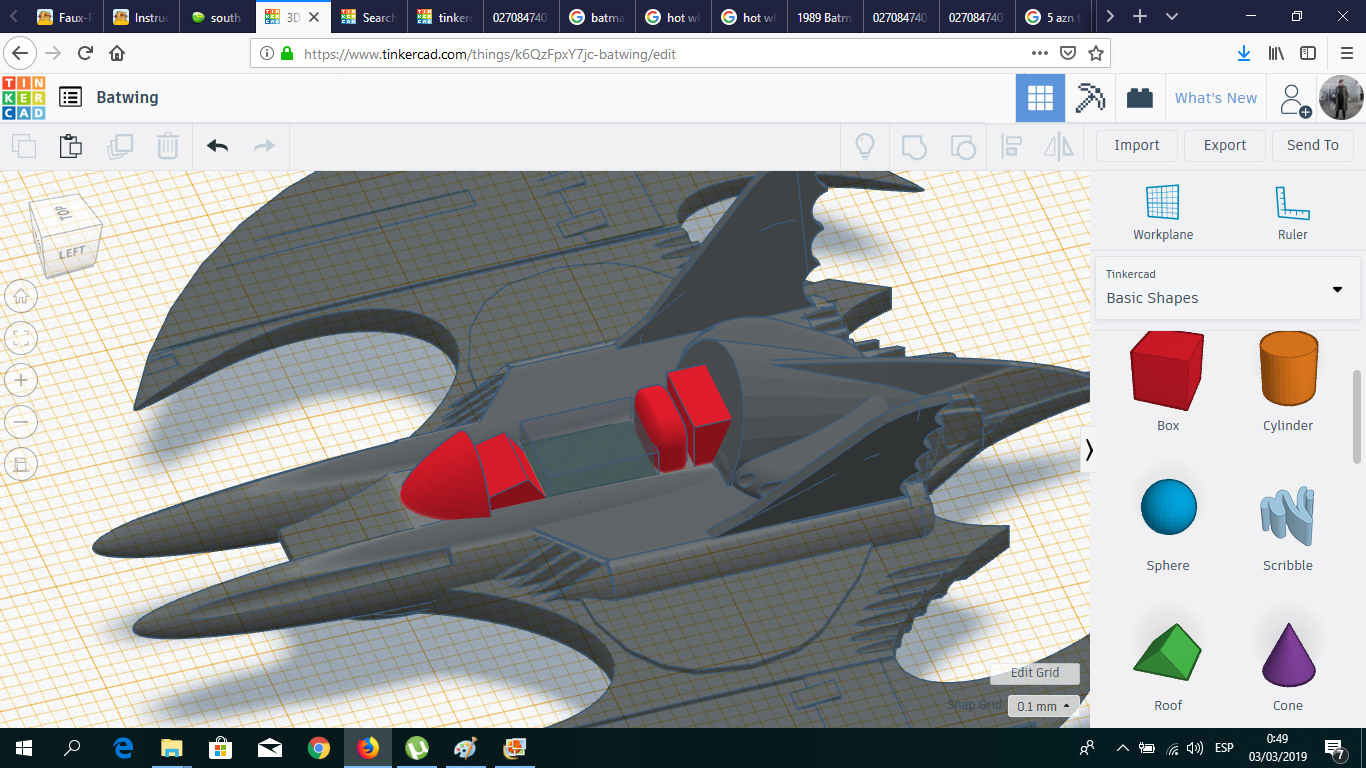Toggle orthographic/perspective view
The image size is (1366, 768).
click(x=21, y=464)
